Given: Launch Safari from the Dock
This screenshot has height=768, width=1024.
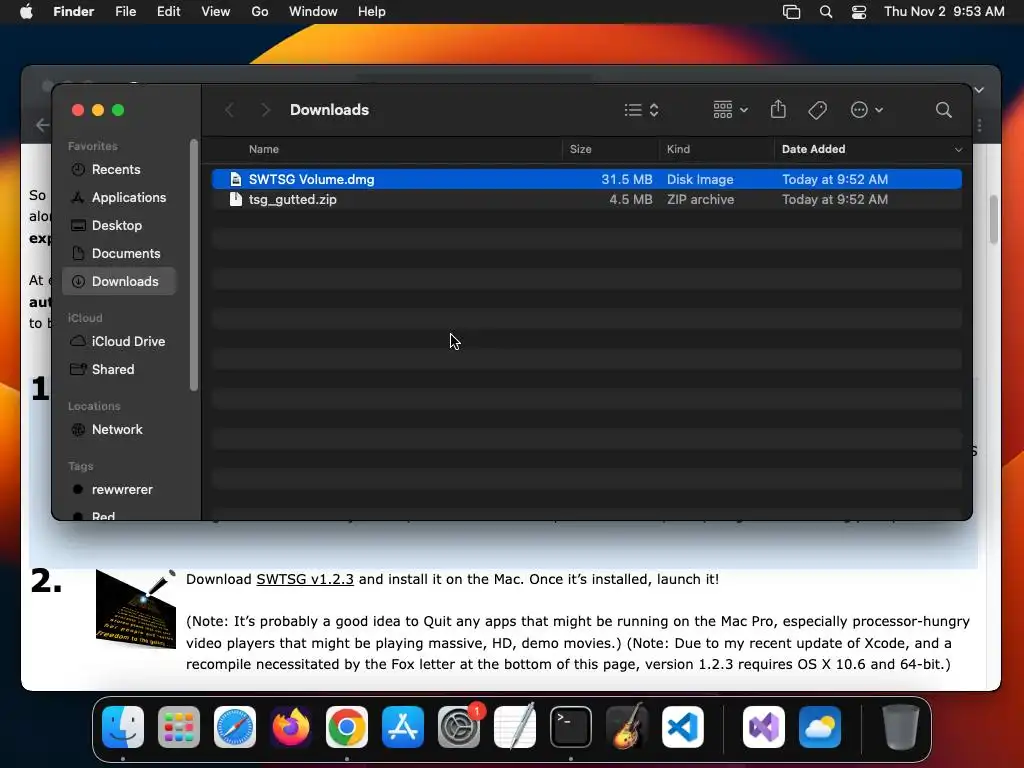Looking at the screenshot, I should (235, 727).
